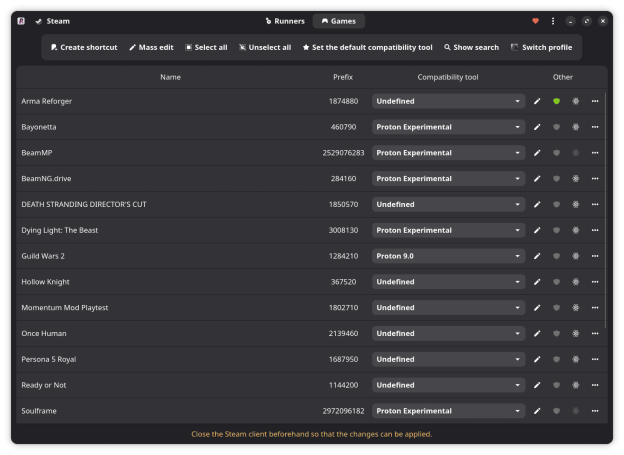Viewport: 624px width, 455px height.
Task: Toggle the shield icon for Persona 5 Royal
Action: [556, 359]
